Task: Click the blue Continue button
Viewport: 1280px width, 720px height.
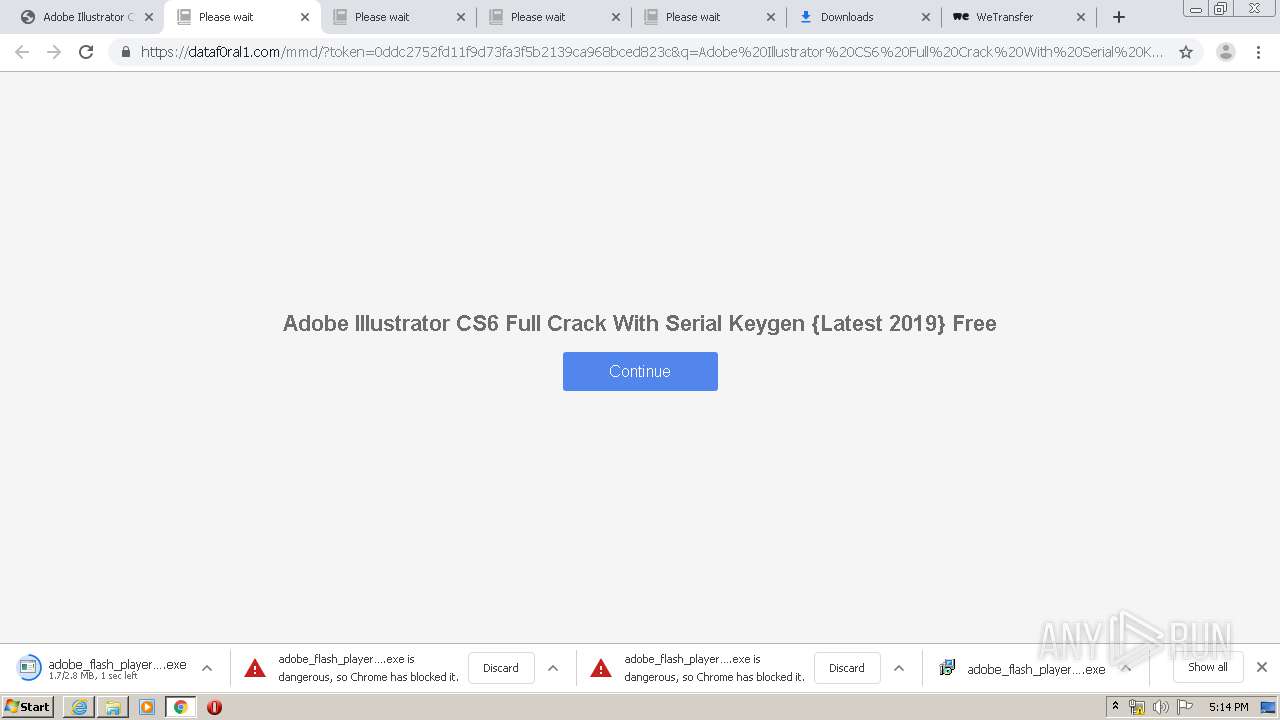Action: point(640,371)
